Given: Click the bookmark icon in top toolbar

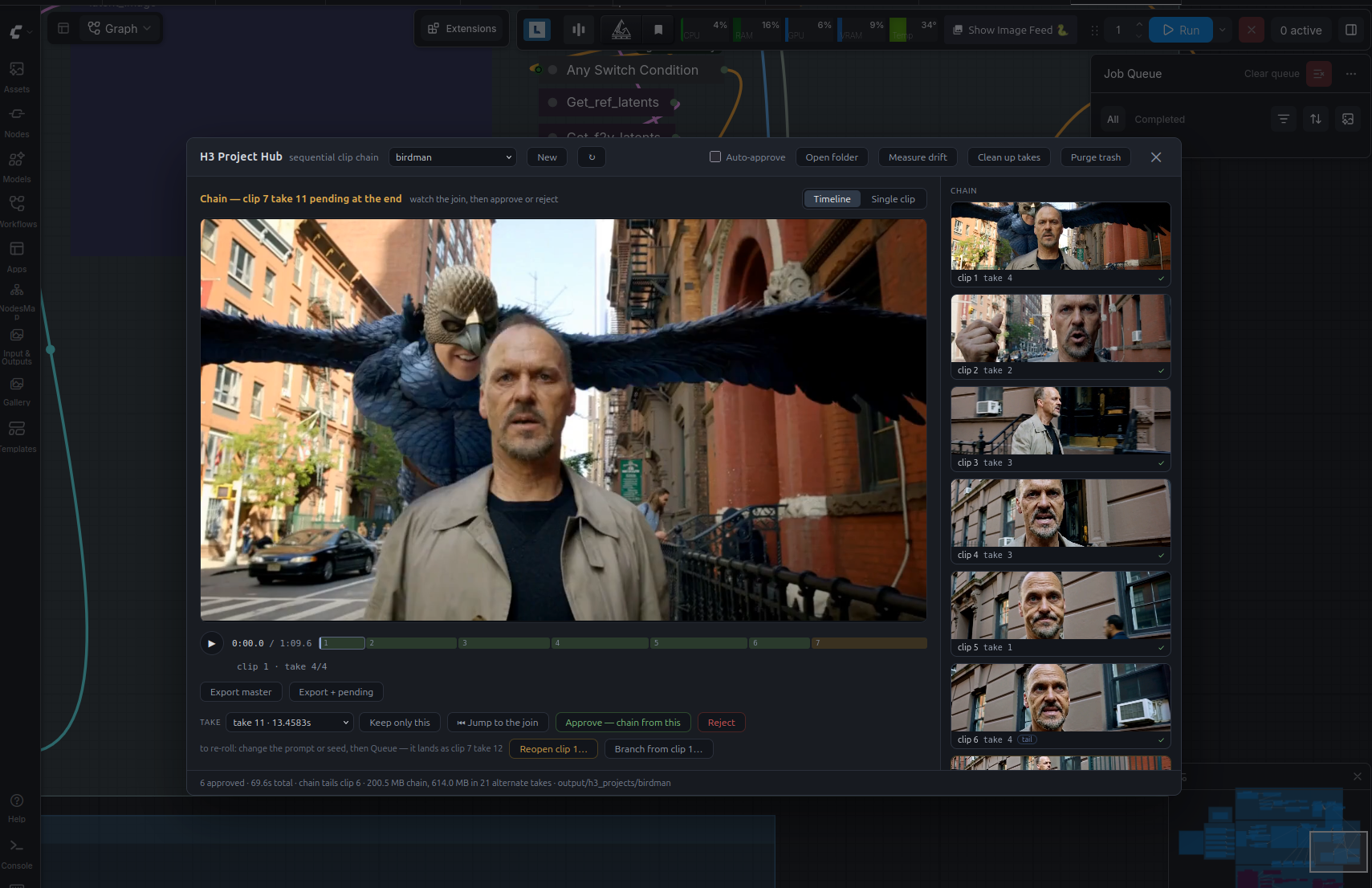Looking at the screenshot, I should 658,30.
